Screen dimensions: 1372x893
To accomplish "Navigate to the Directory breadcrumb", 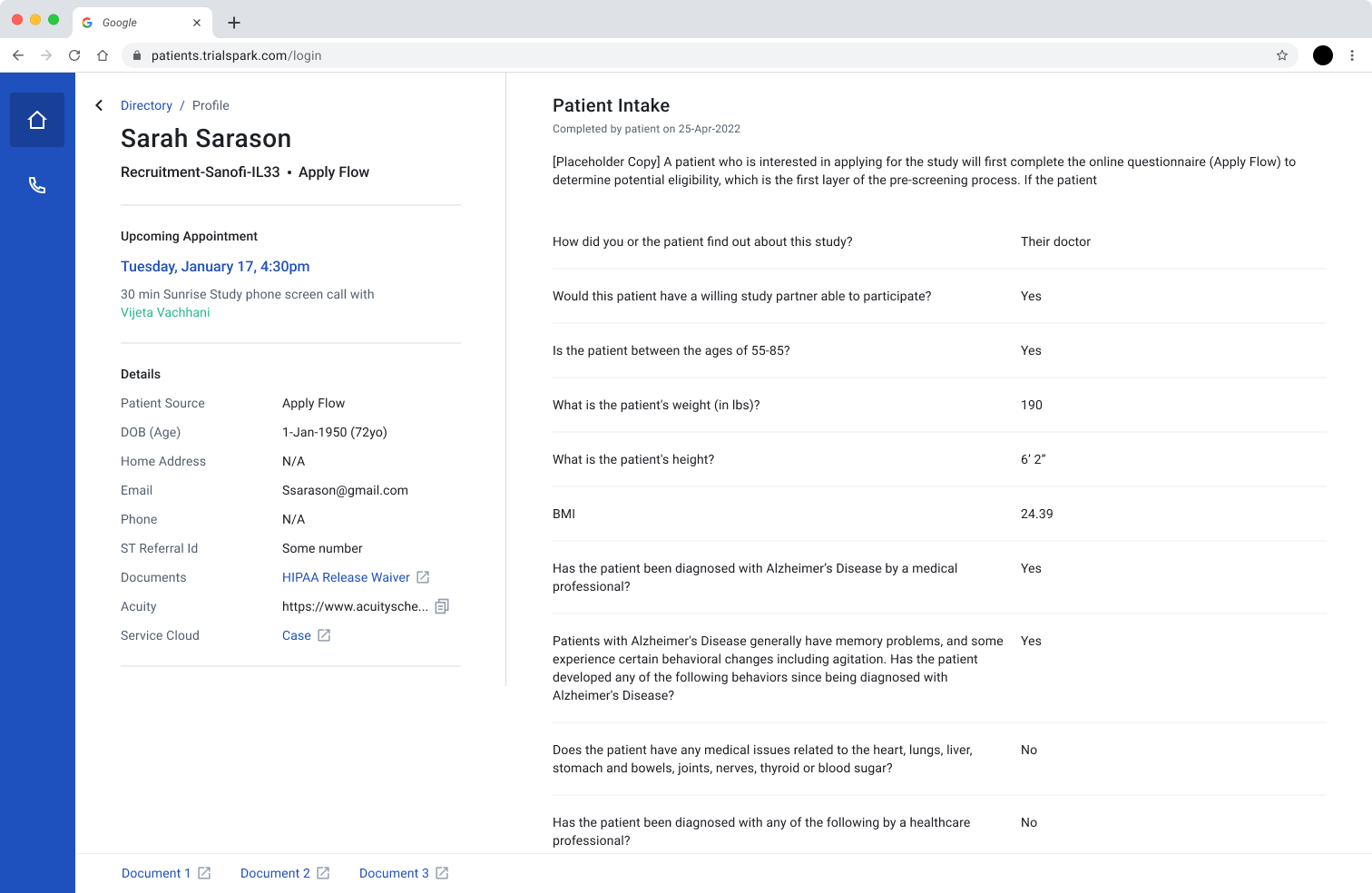I will click(146, 105).
